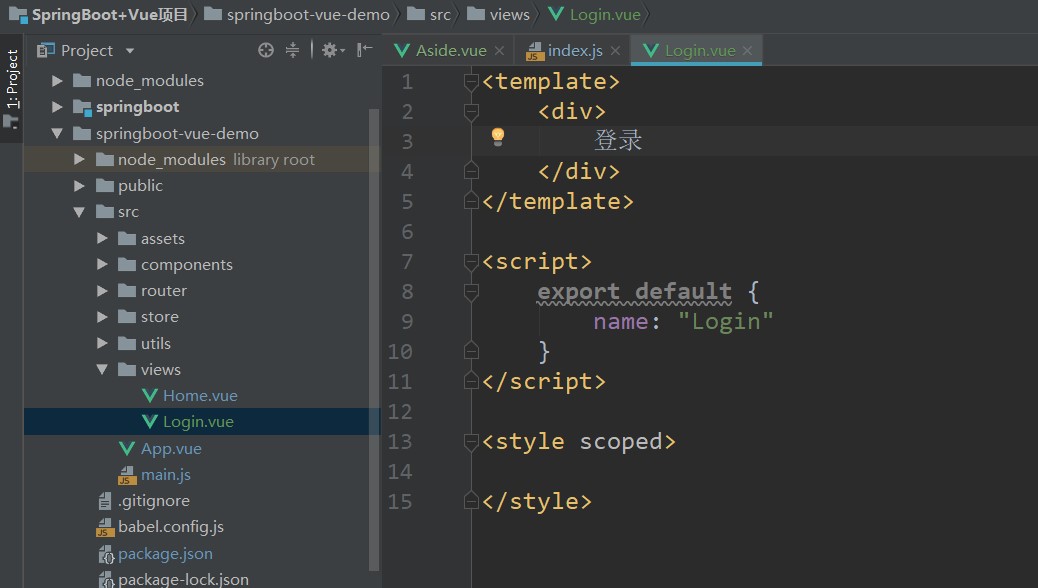The width and height of the screenshot is (1038, 588).
Task: Click export default keyword on line 8
Action: pyautogui.click(x=634, y=292)
